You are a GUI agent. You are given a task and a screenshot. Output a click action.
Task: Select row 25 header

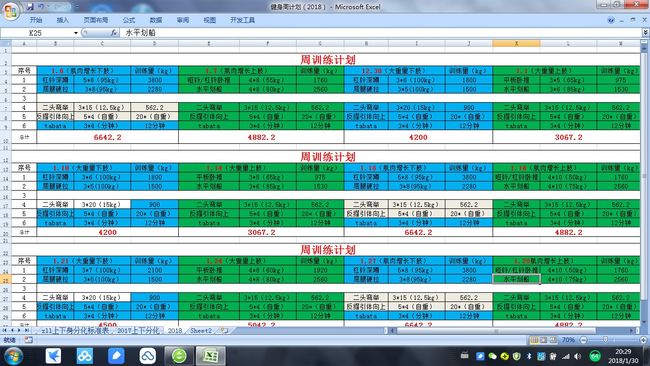click(5, 279)
